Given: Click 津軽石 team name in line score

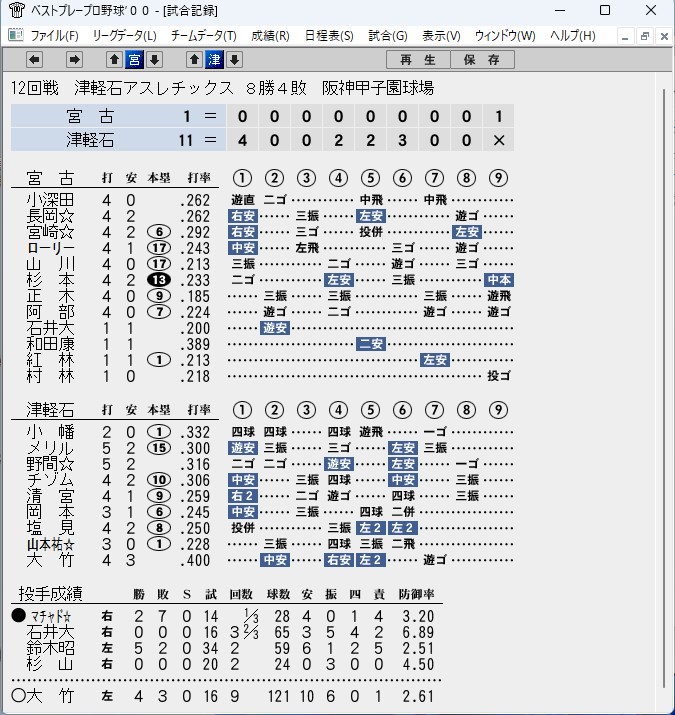Looking at the screenshot, I should point(90,140).
